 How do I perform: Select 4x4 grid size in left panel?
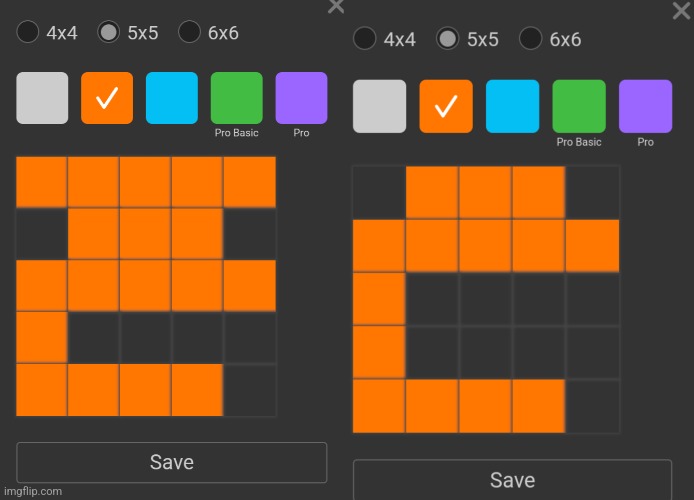(x=29, y=32)
